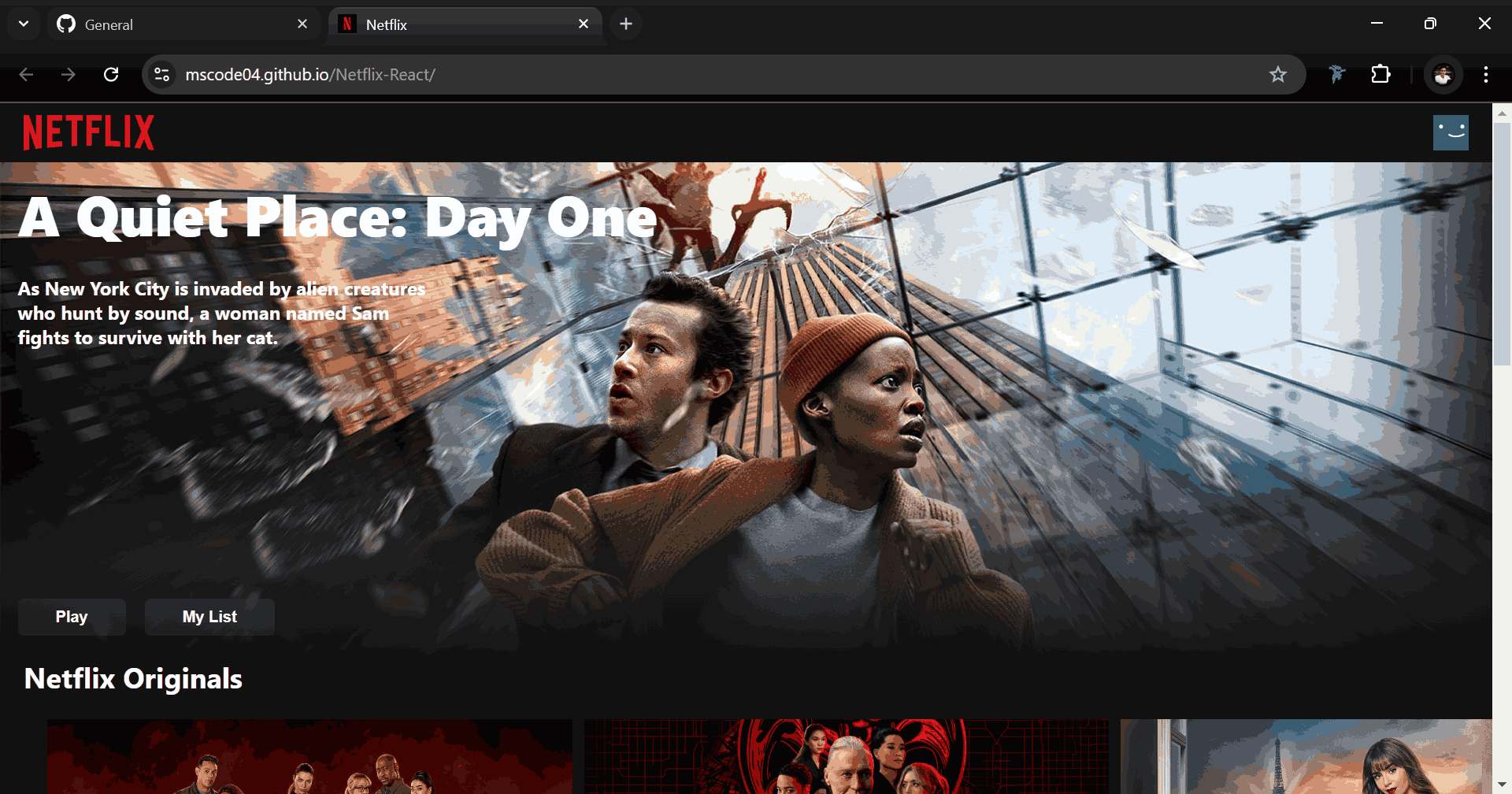Open the first Netflix Originals poster
1512x794 pixels.
309,756
